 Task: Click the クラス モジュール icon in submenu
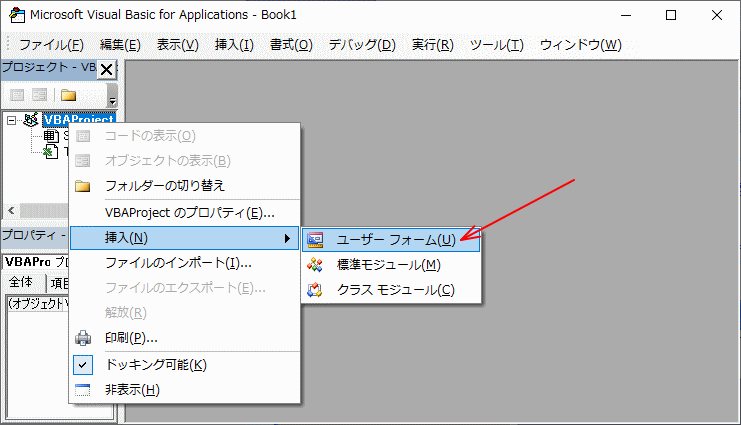tap(315, 289)
